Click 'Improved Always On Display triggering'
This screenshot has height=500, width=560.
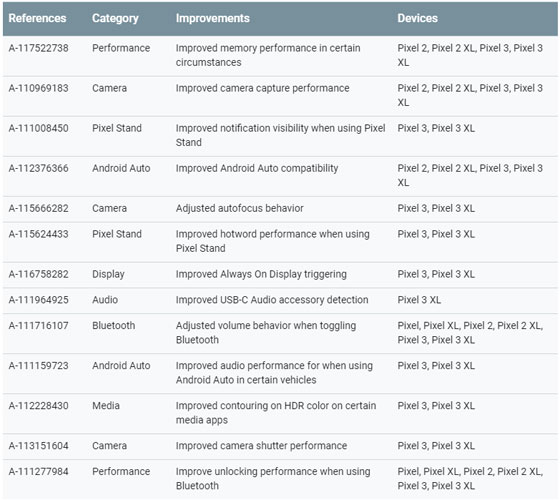point(261,274)
